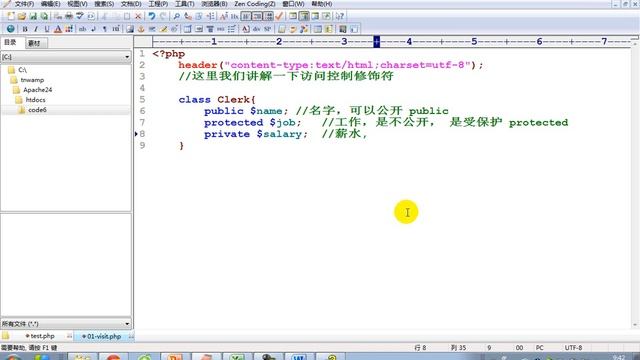Click the Set Font icon
This screenshot has width=640, height=360.
(x=223, y=16)
